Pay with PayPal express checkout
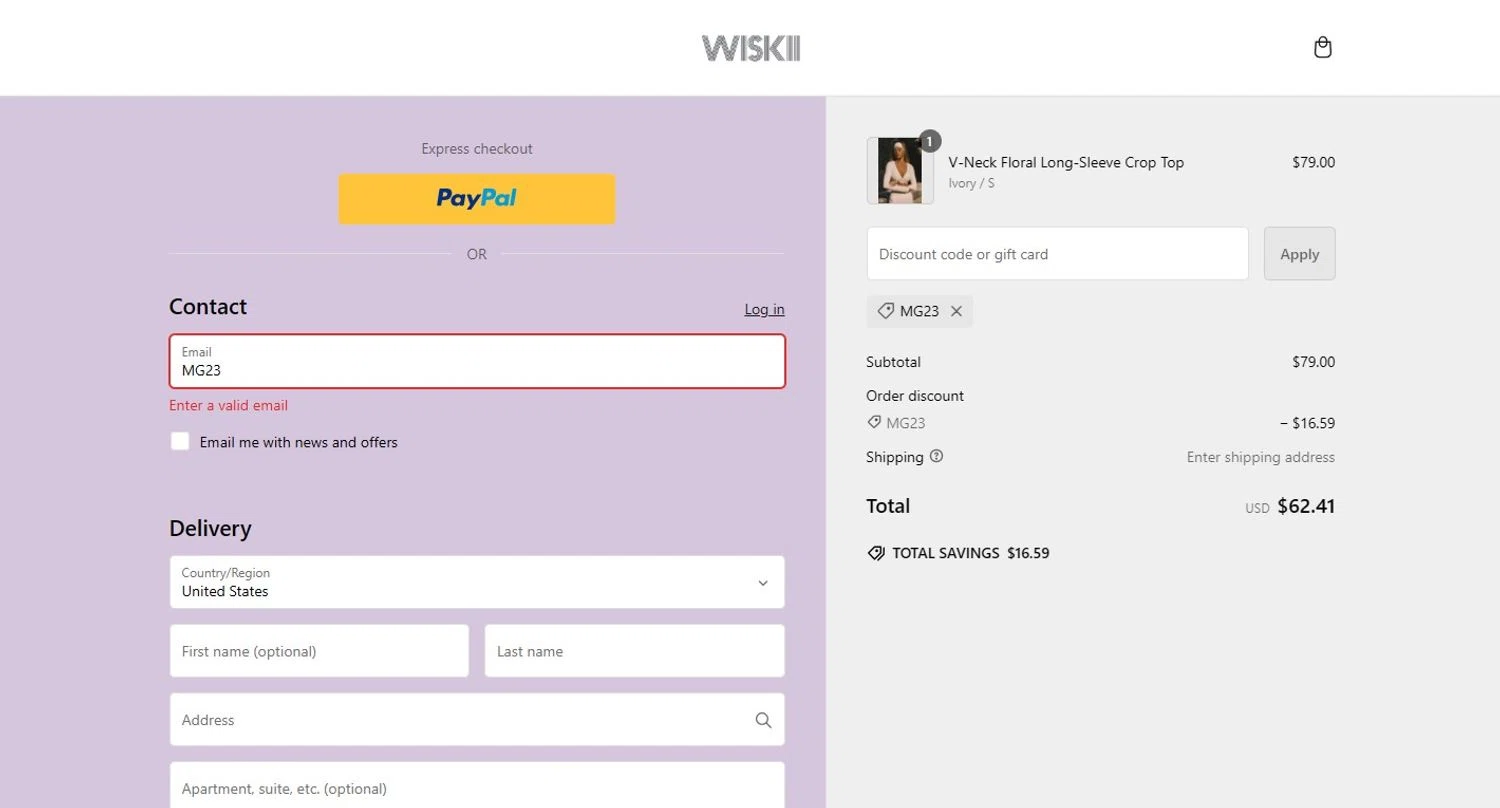This screenshot has height=808, width=1500. (477, 198)
